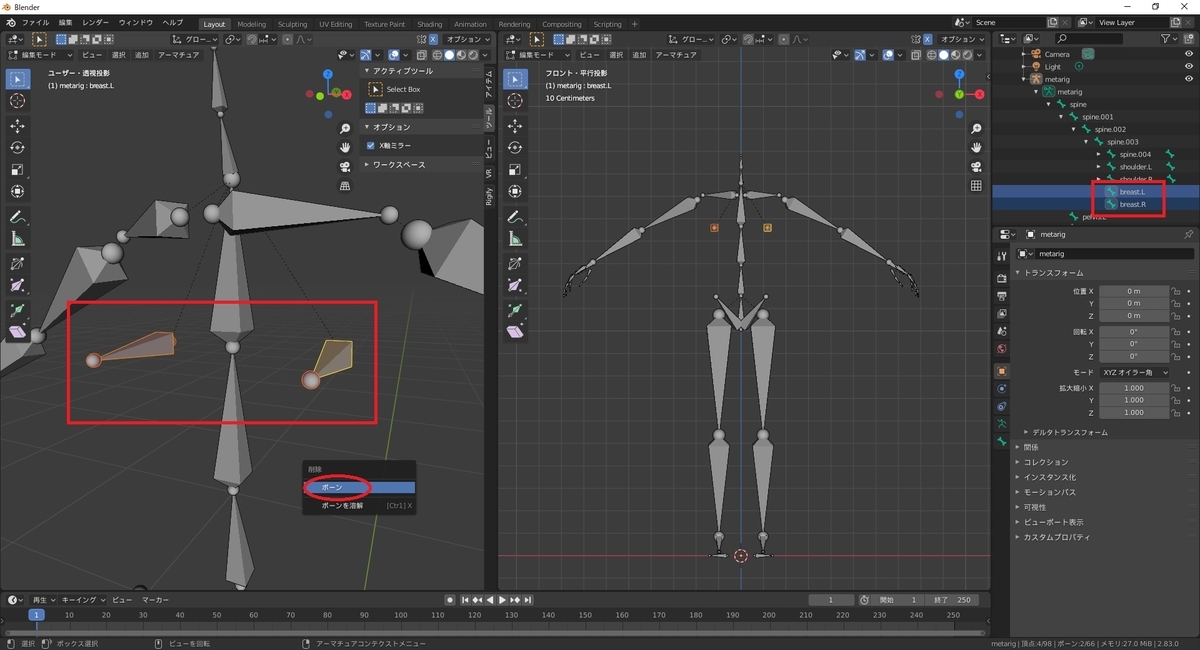Toggle X軸ミラー checkbox
1200x650 pixels.
coord(371,146)
